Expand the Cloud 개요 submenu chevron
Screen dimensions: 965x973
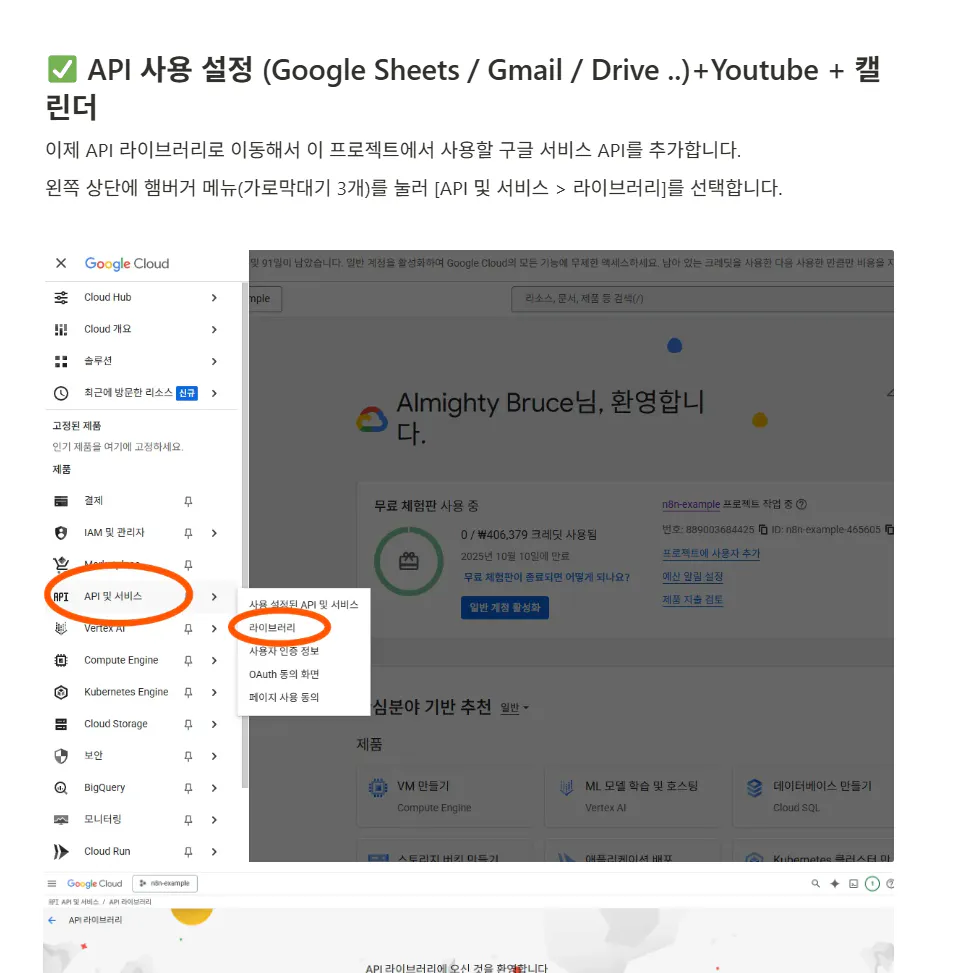(x=214, y=330)
